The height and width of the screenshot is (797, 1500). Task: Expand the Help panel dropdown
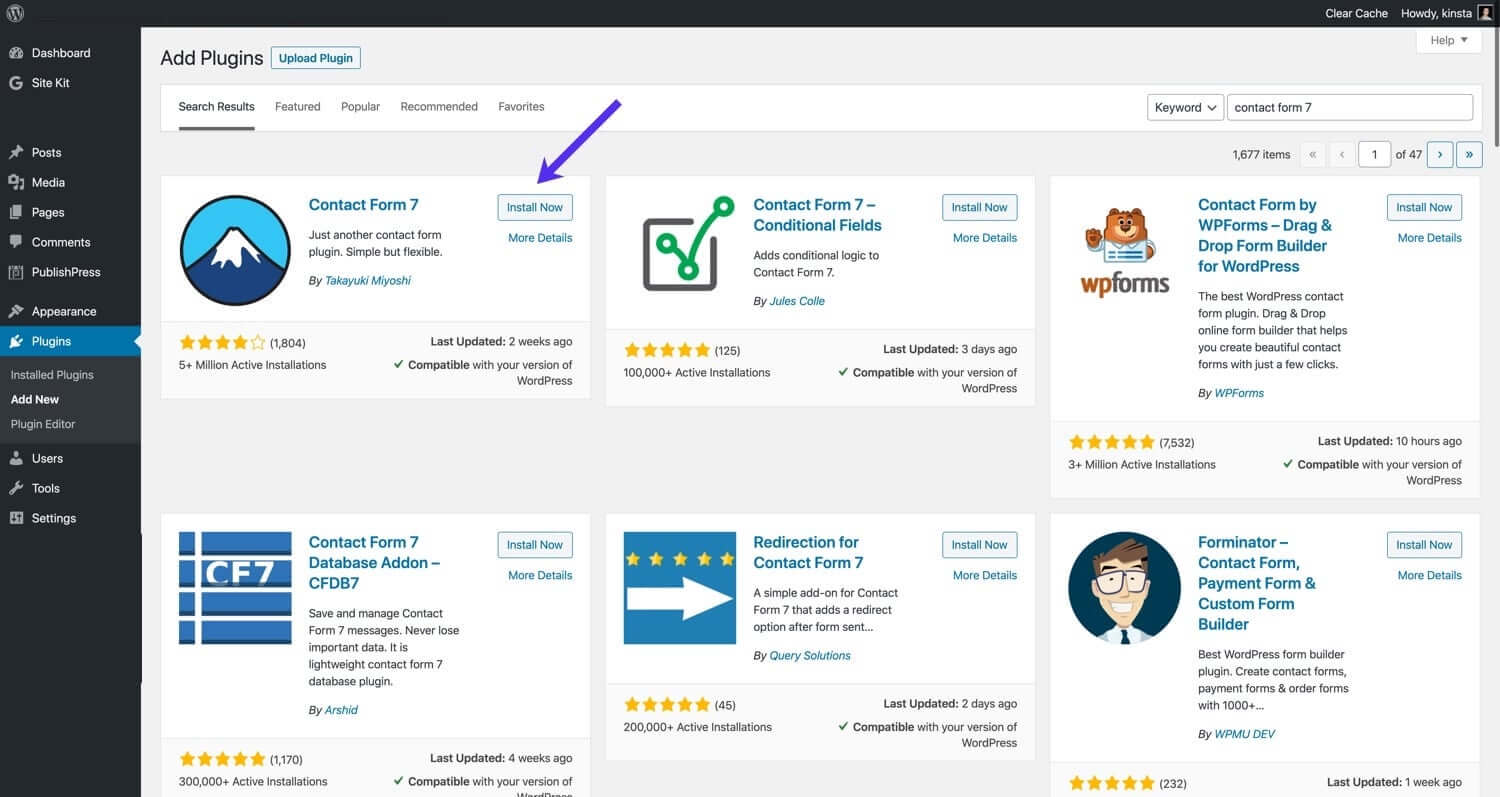pos(1449,40)
